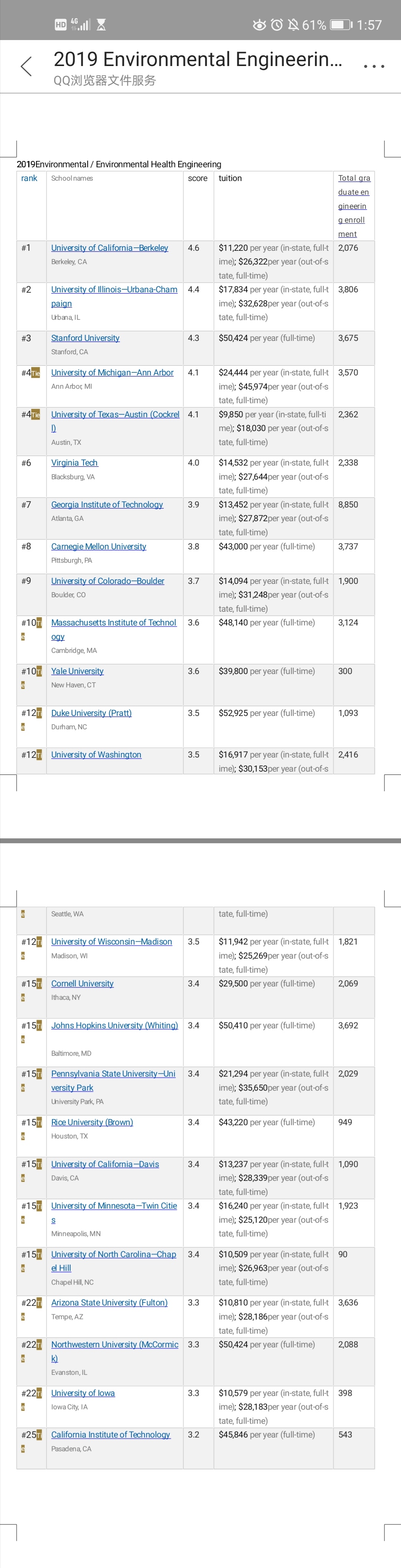Tap the eye comfort status icon
This screenshot has width=401, height=1568.
point(260,25)
